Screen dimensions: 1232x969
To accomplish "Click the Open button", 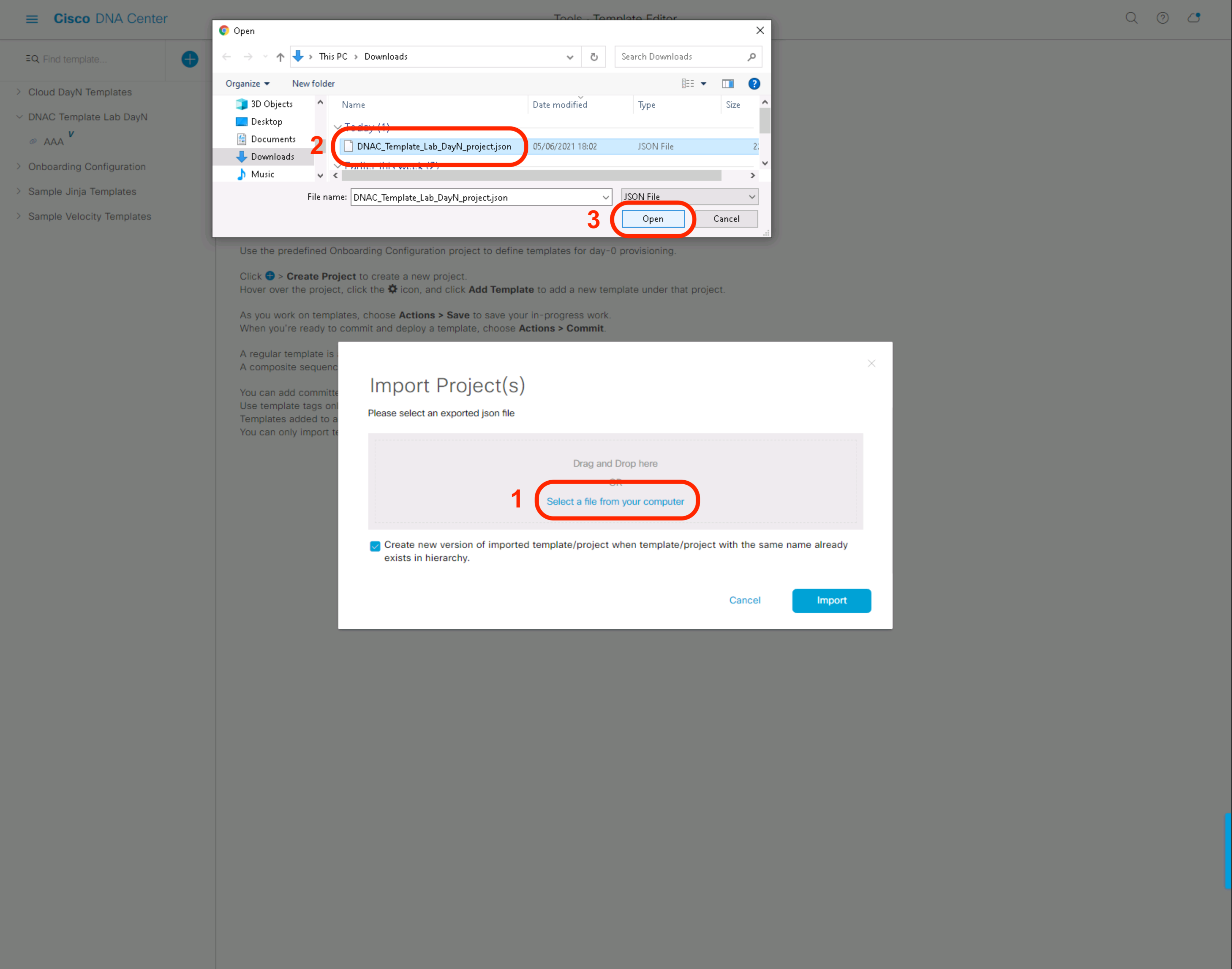I will [x=653, y=219].
